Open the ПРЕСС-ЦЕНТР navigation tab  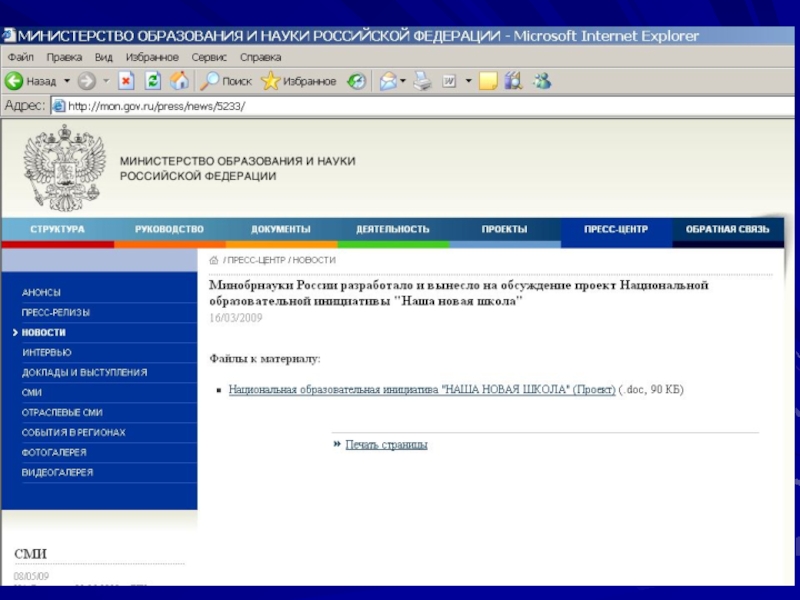coord(616,229)
